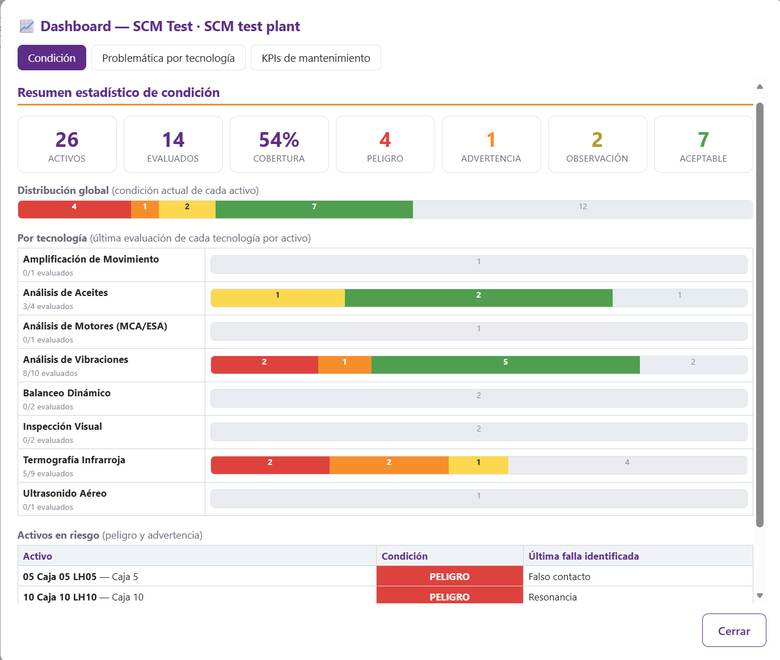Click gray segment in Análisis de Vibraciones bar
The height and width of the screenshot is (660, 780).
(693, 365)
